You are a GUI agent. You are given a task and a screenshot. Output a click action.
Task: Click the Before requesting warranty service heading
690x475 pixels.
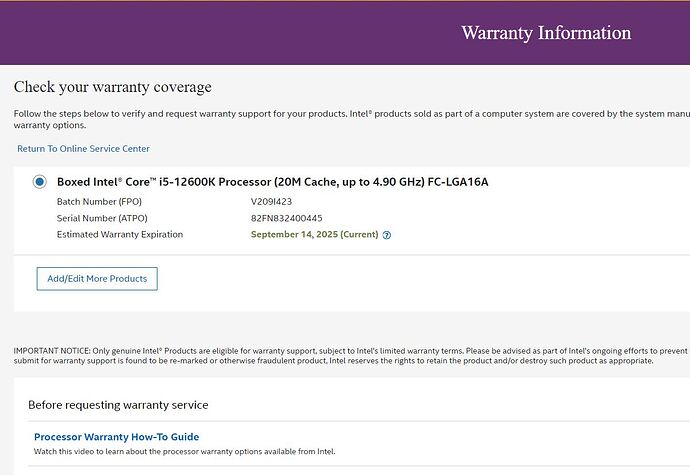pos(118,405)
